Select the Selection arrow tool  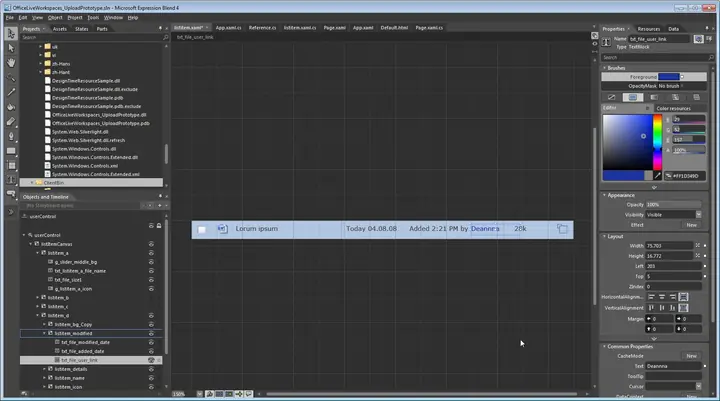pyautogui.click(x=11, y=34)
